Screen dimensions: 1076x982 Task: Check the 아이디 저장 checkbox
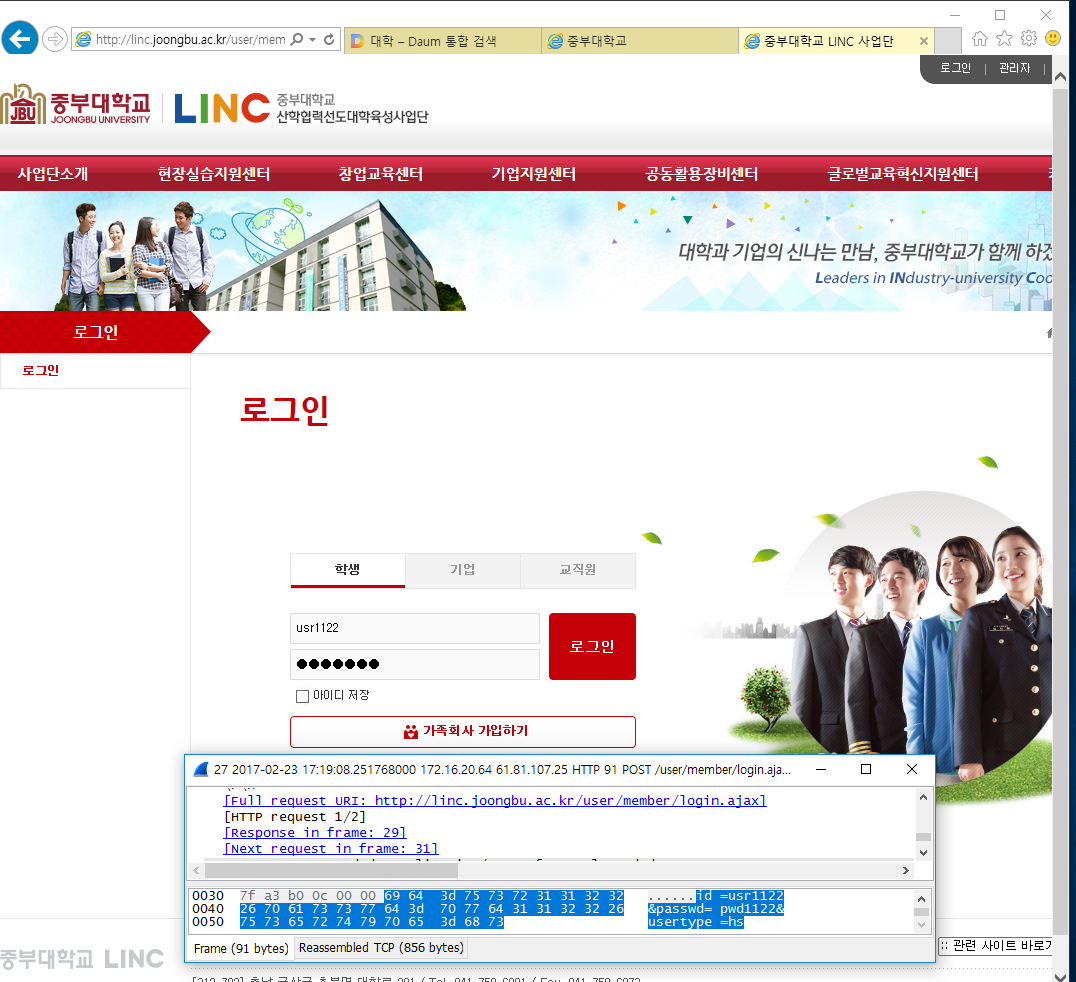pos(302,696)
